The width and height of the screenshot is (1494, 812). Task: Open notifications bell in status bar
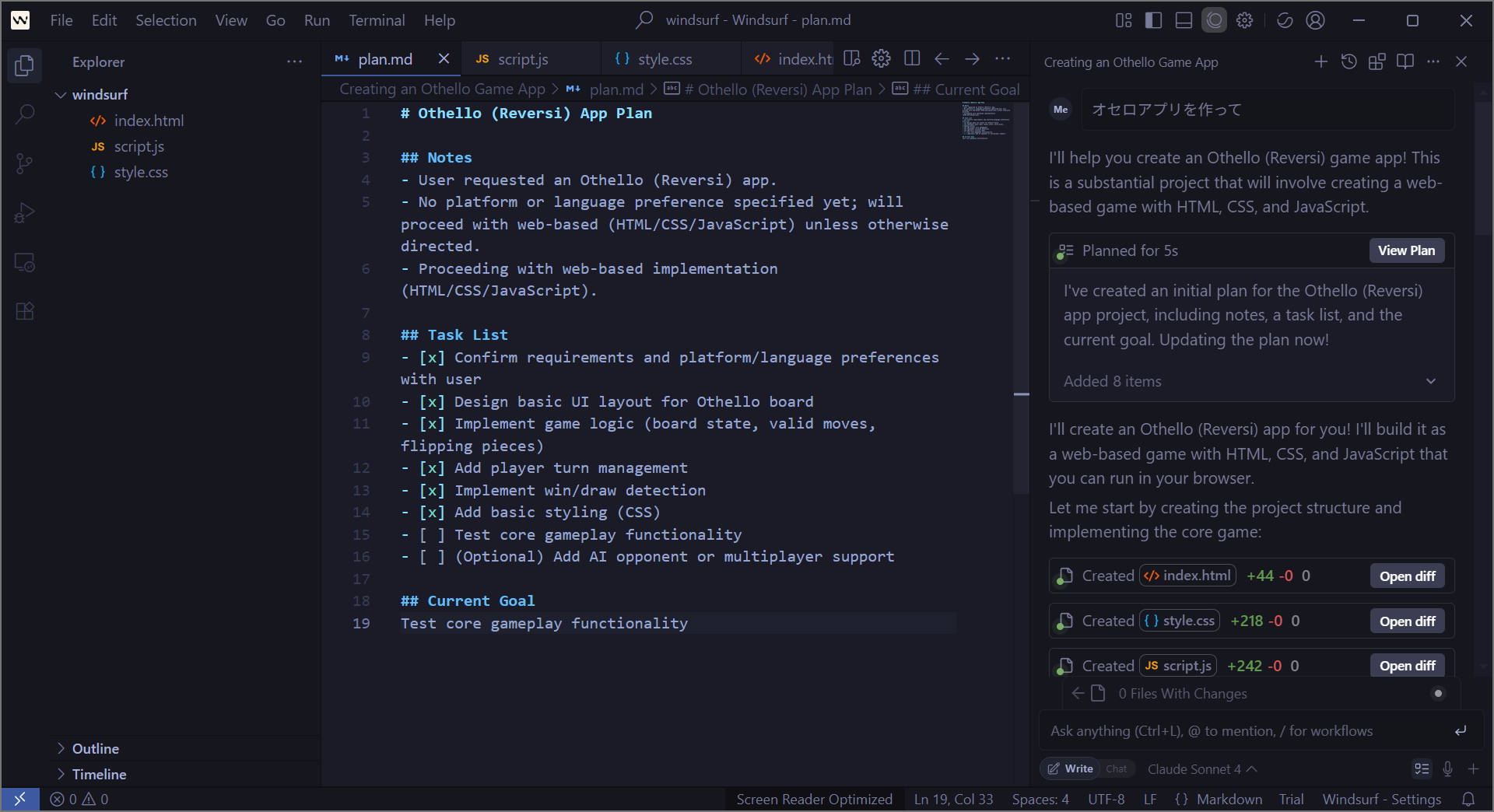point(1468,799)
